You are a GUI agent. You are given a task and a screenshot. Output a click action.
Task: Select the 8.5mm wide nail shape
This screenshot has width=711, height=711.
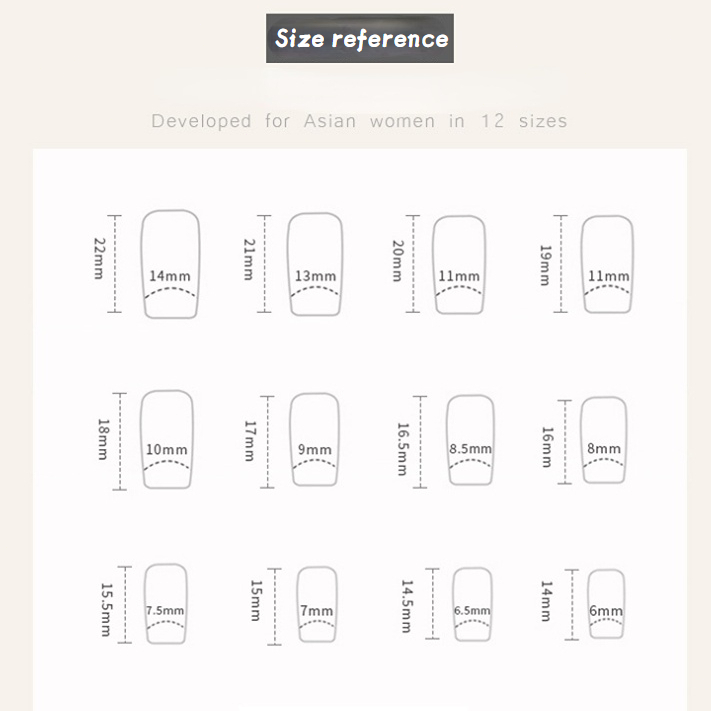[x=470, y=440]
